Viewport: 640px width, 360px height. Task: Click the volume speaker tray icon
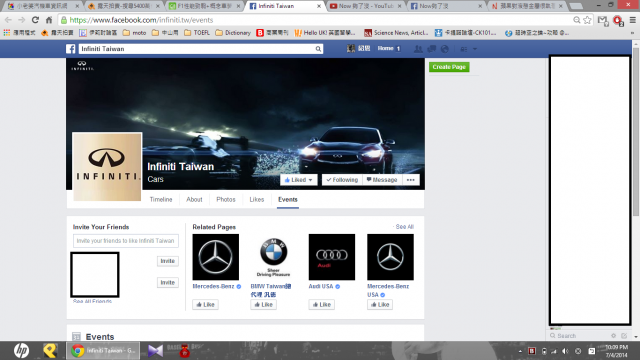(565, 351)
